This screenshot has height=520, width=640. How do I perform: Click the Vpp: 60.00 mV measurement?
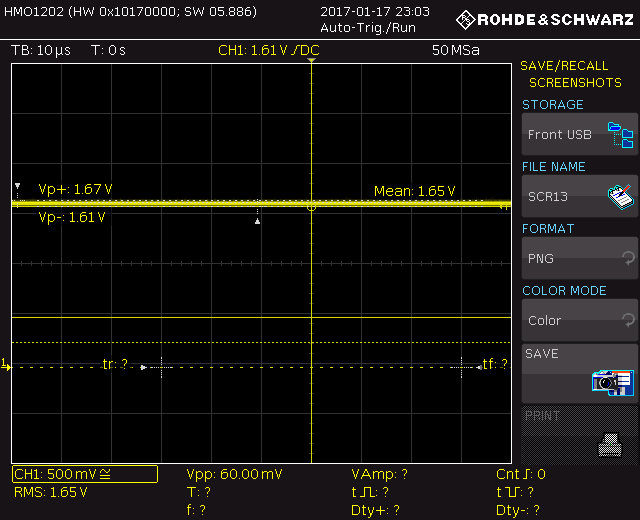click(x=234, y=474)
